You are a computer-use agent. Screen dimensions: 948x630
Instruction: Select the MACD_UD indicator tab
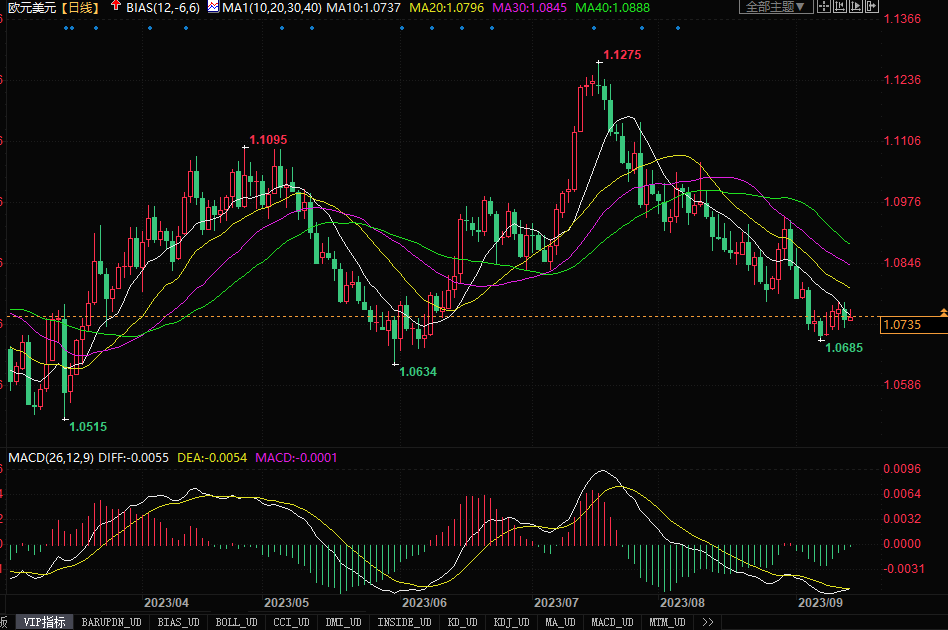(610, 622)
